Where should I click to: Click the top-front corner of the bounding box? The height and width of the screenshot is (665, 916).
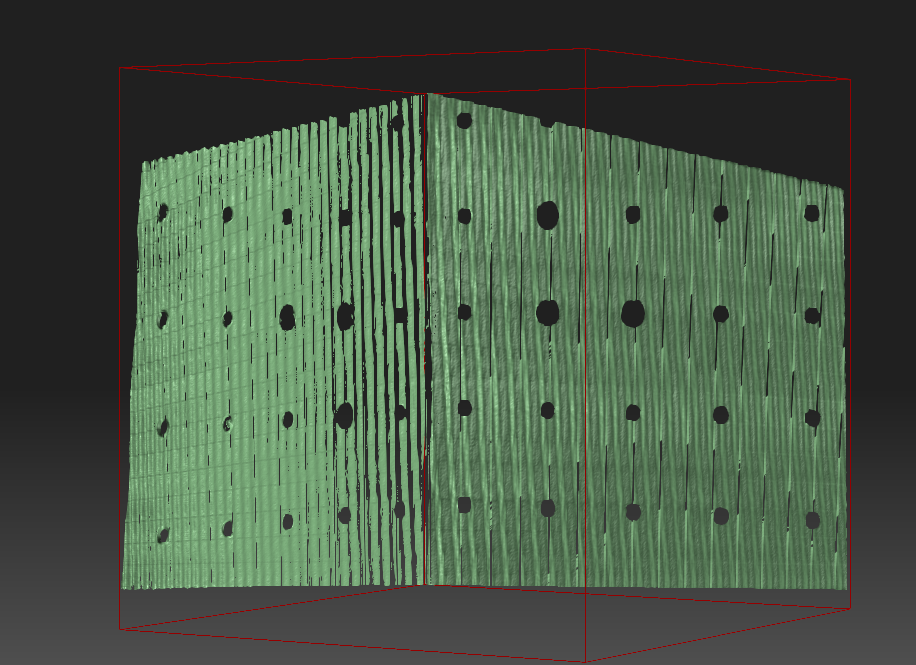586,48
